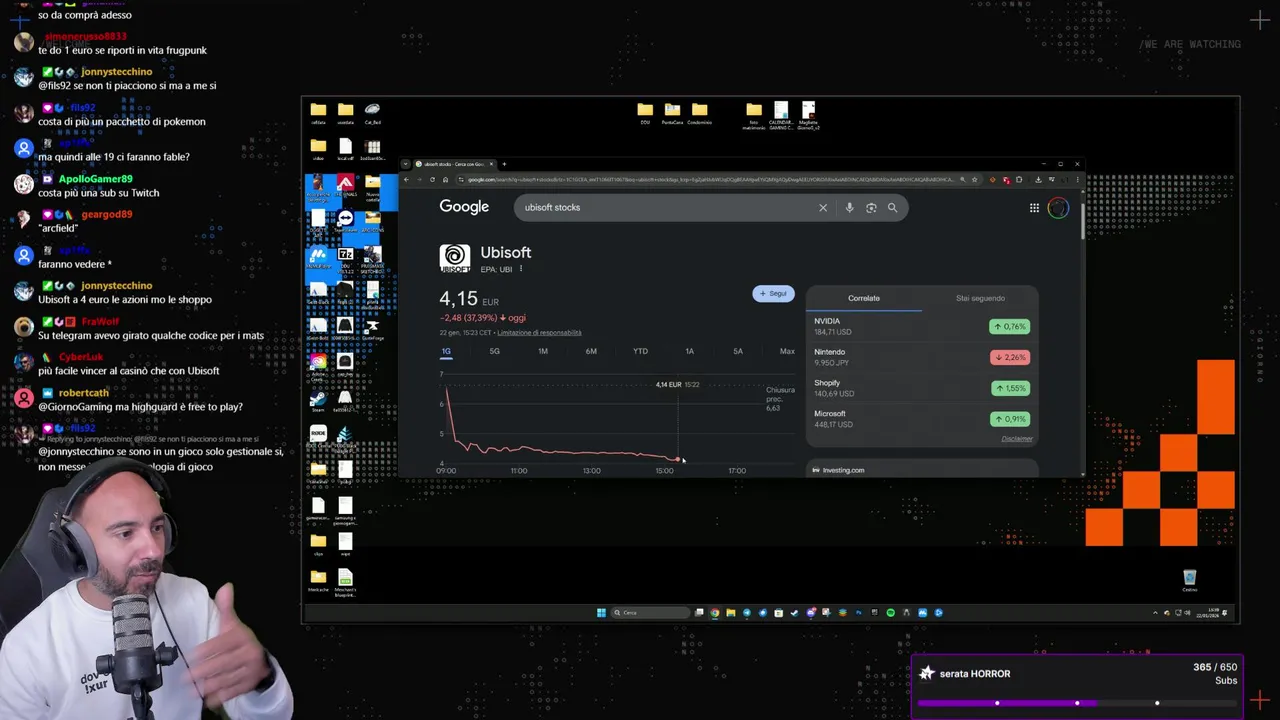Screen dimensions: 1280x720
Task: Open the Chrome tab search dropdown
Action: coord(406,164)
